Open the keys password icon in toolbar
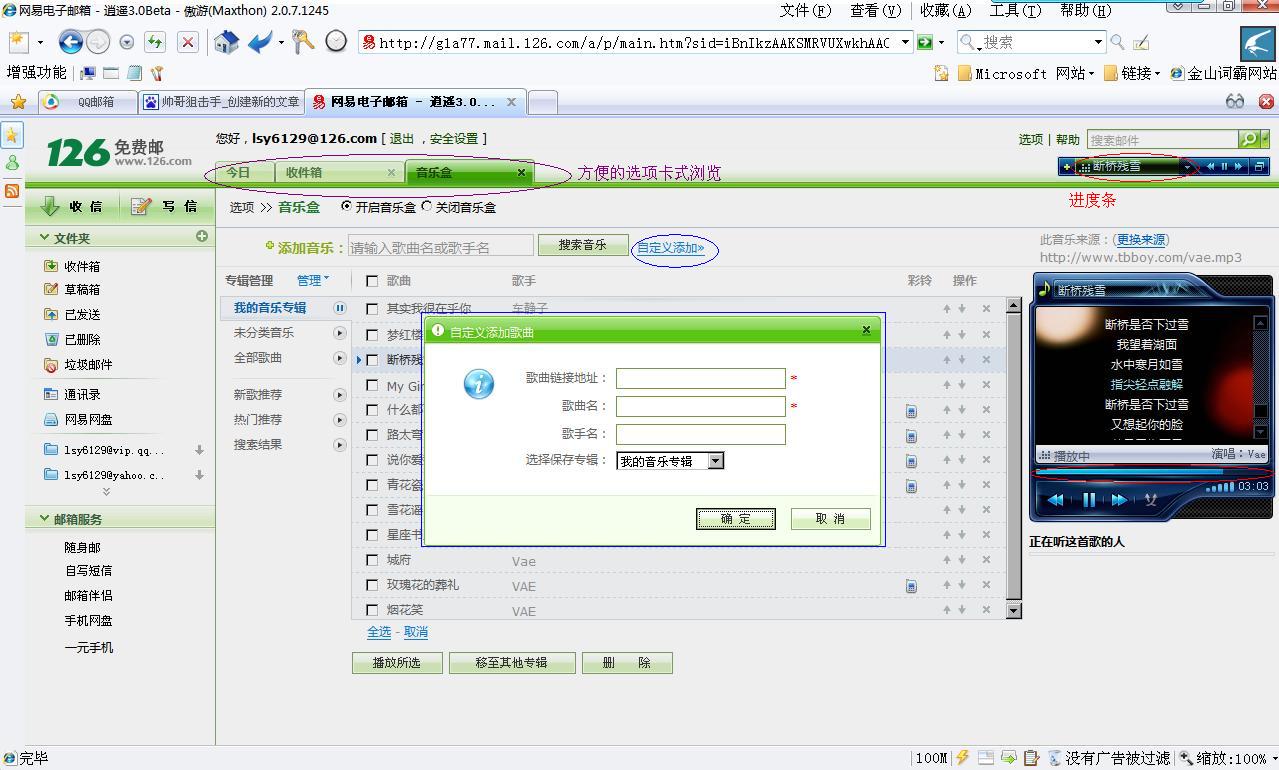The image size is (1279, 770). 303,41
